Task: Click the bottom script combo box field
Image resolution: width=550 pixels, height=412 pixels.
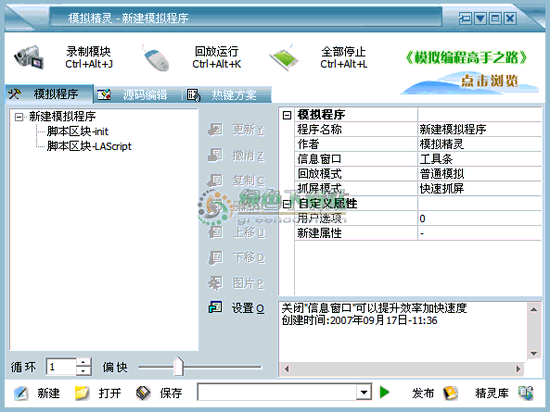Action: 277,392
